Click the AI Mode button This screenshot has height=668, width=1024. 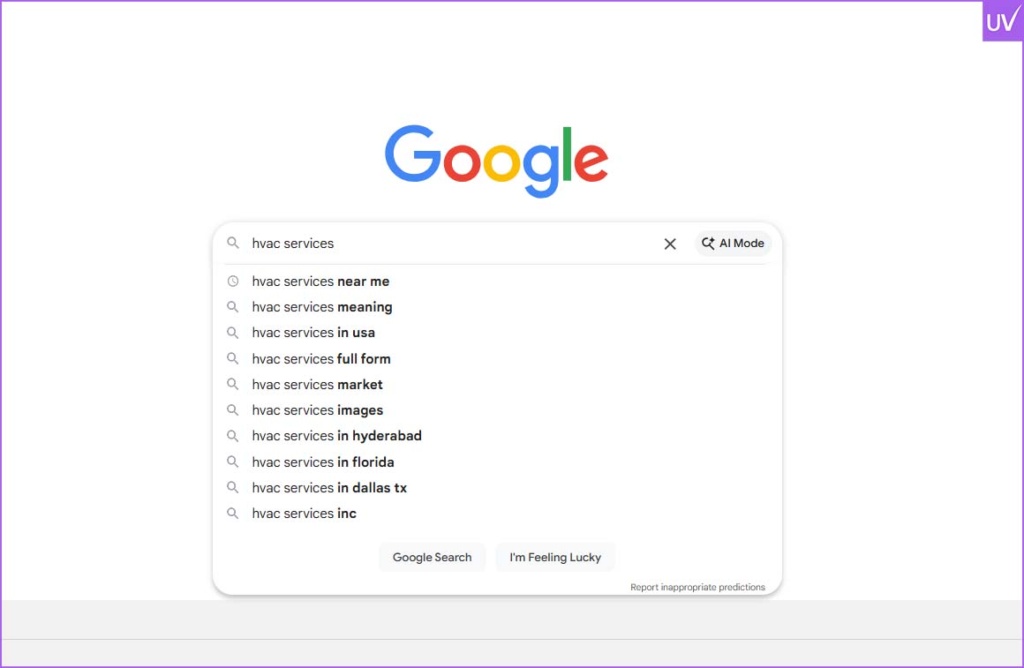tap(733, 243)
